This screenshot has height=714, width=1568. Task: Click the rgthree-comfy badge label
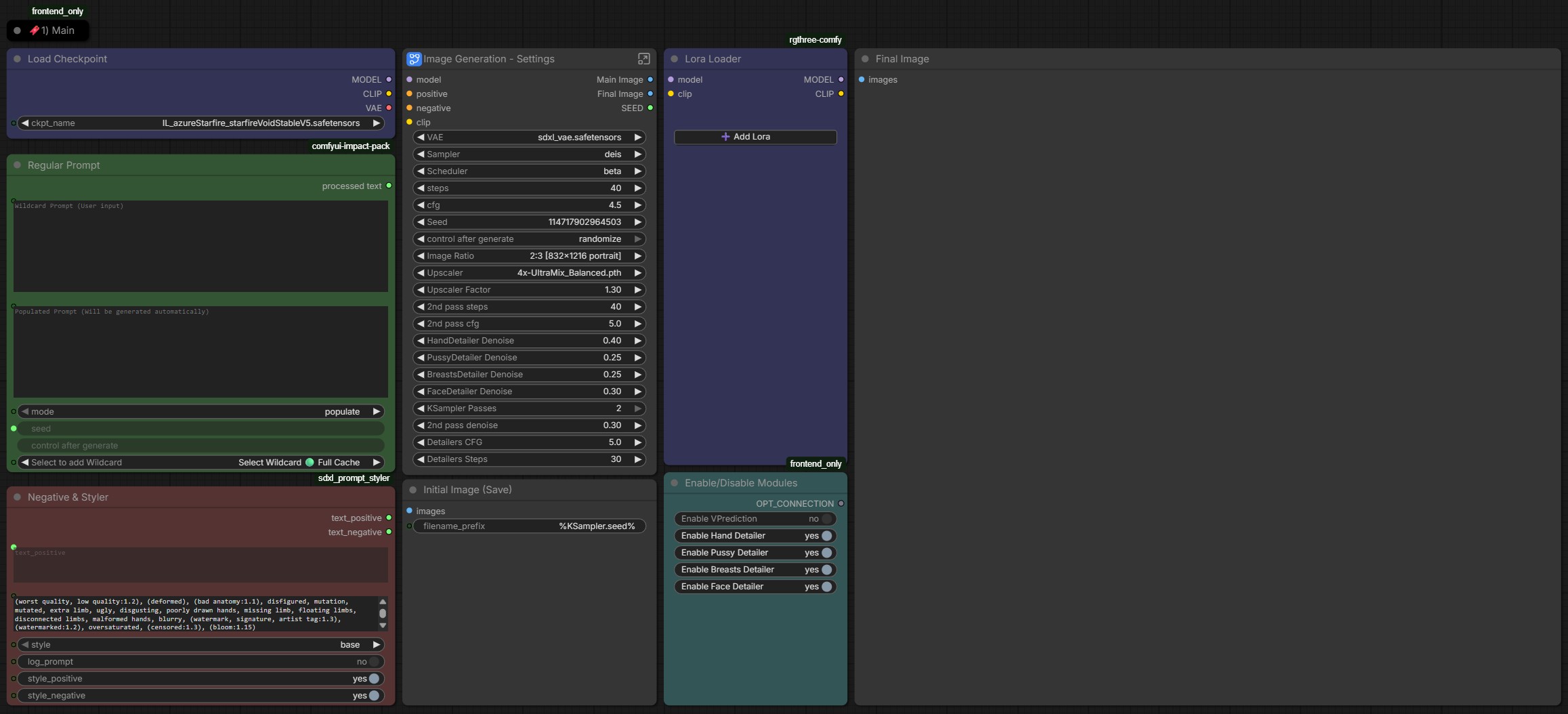pyautogui.click(x=815, y=40)
